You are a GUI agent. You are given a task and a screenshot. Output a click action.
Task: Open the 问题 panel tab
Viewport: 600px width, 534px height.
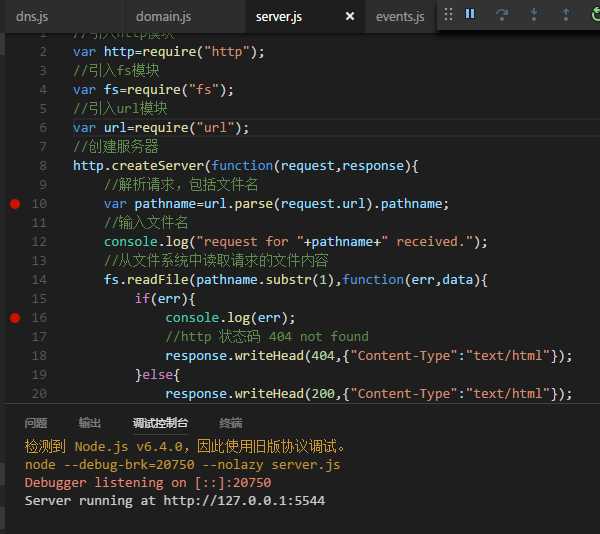coord(36,423)
